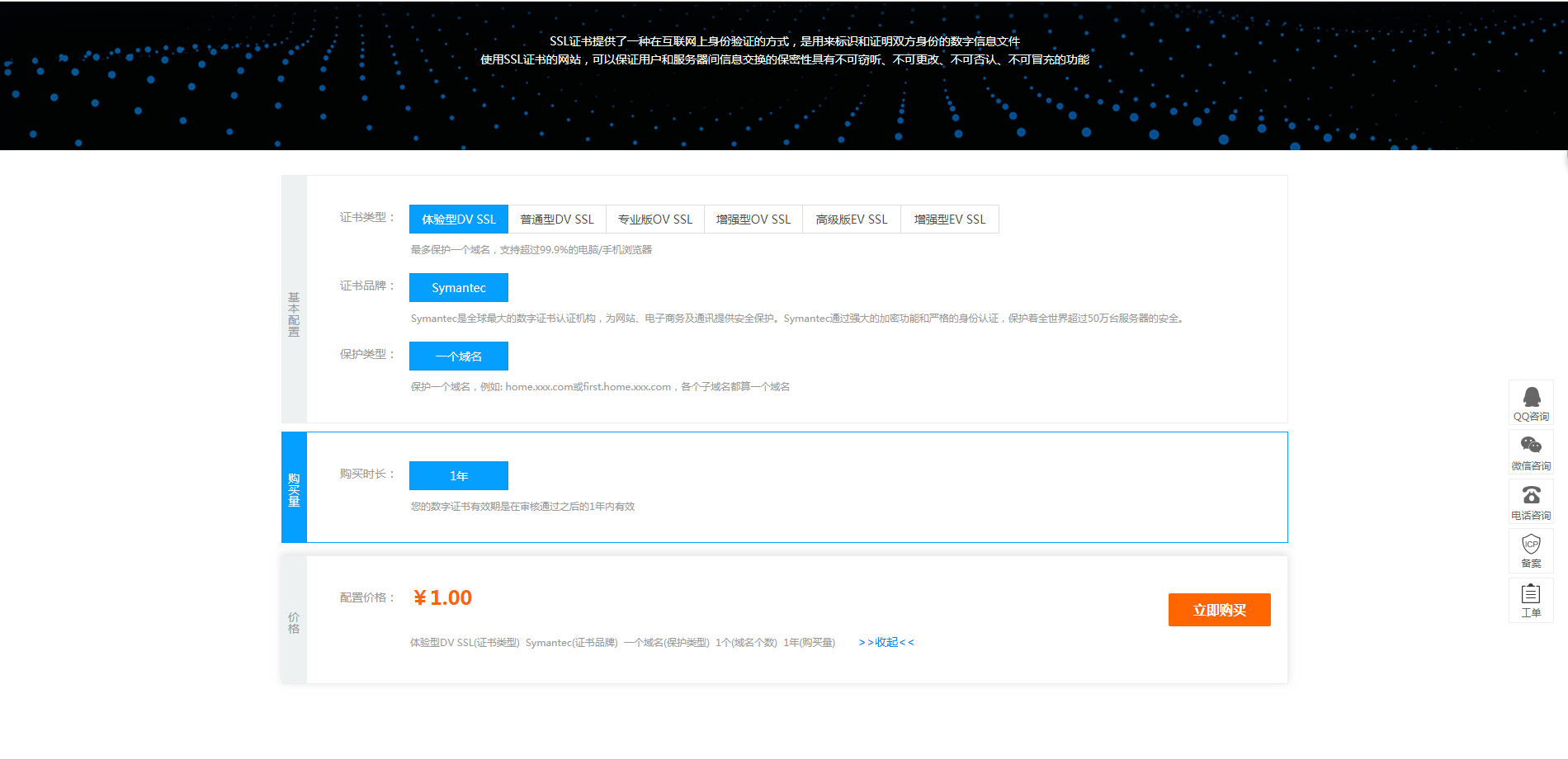Viewport: 1568px width, 760px height.
Task: Click the 立即购买 purchase button
Action: pos(1219,609)
